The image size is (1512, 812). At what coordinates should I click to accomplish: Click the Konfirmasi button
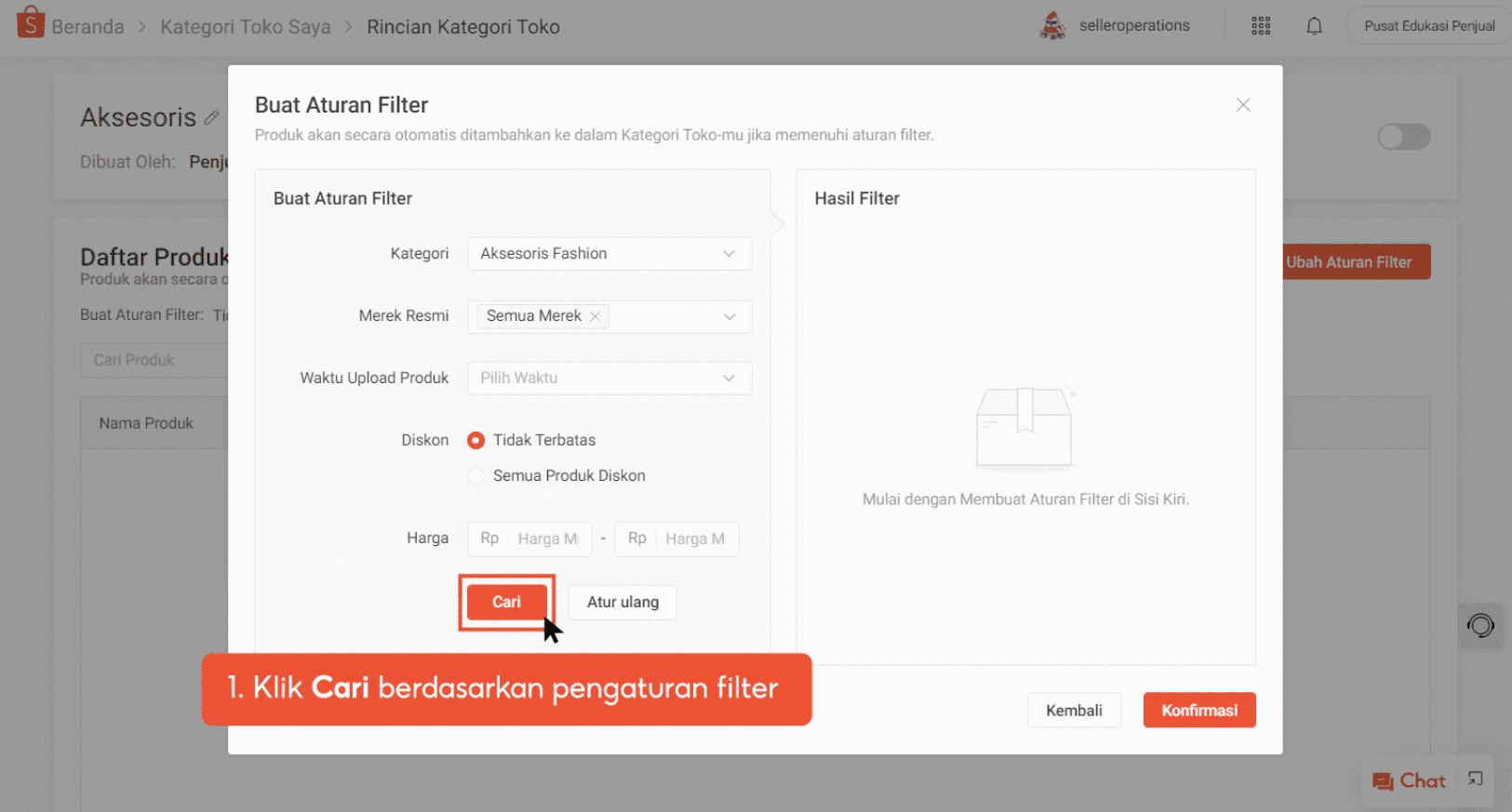click(1199, 710)
